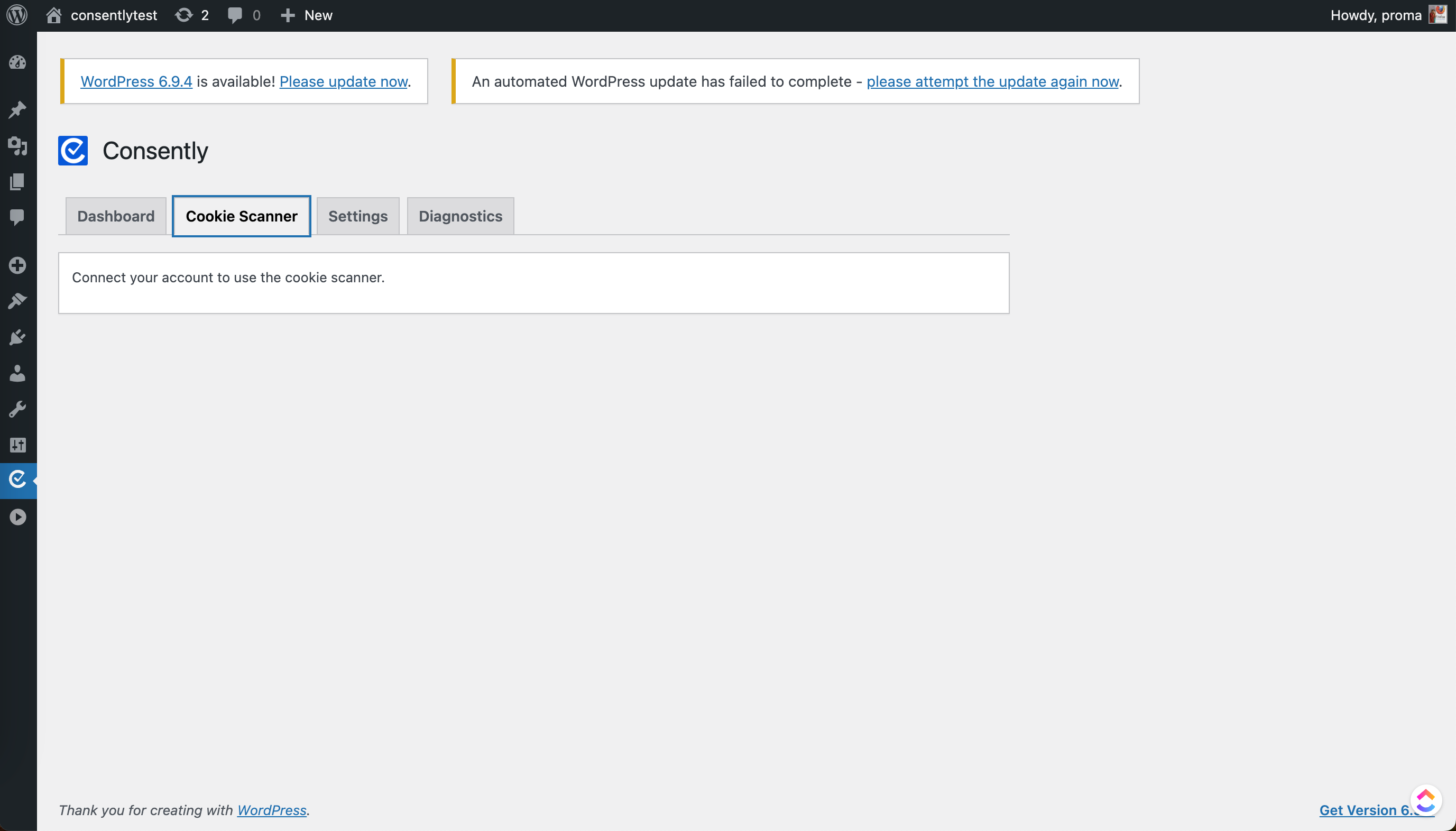
Task: Switch to the Diagnostics tab
Action: click(460, 216)
